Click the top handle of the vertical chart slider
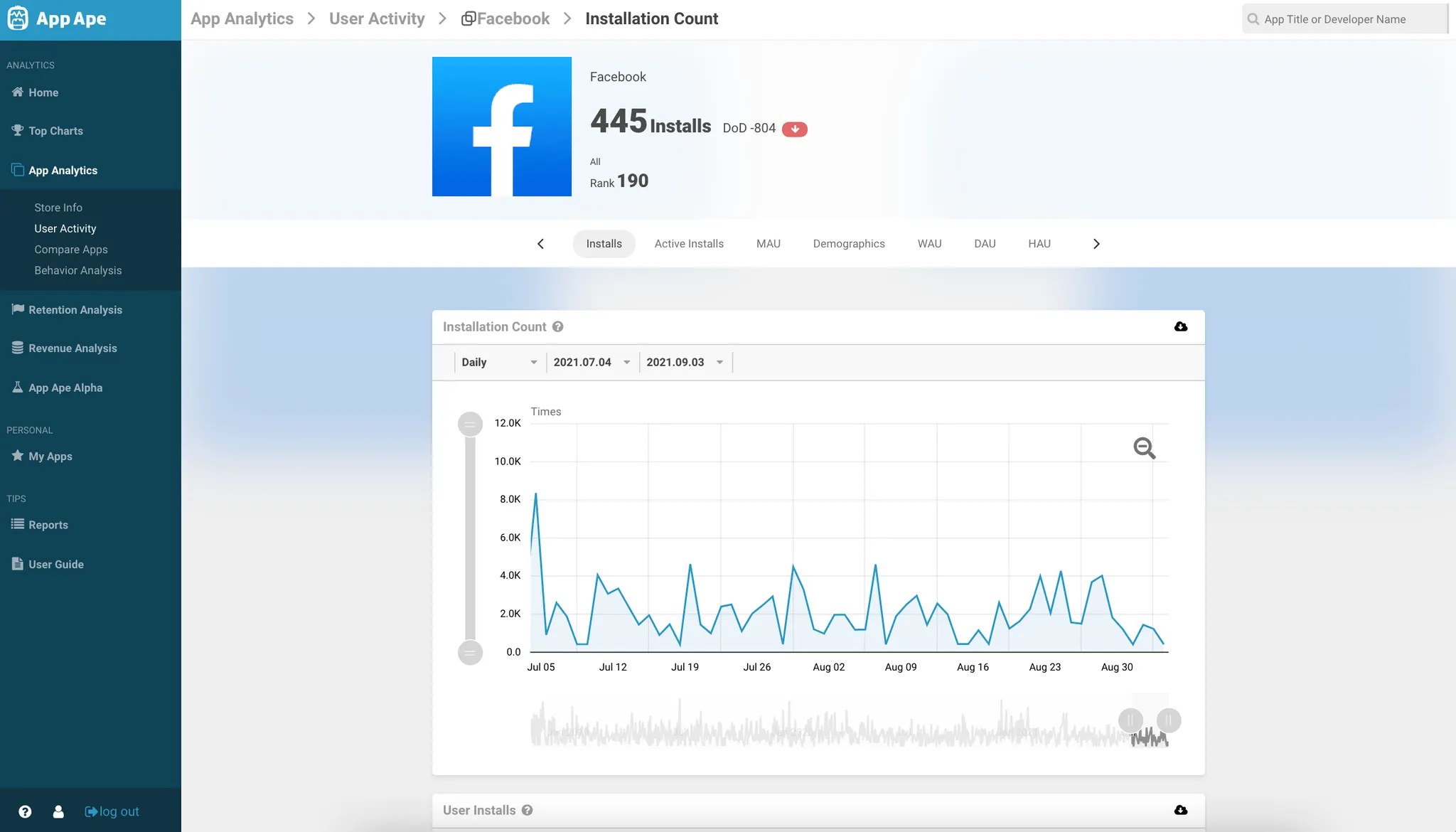Image resolution: width=1456 pixels, height=832 pixels. click(470, 425)
